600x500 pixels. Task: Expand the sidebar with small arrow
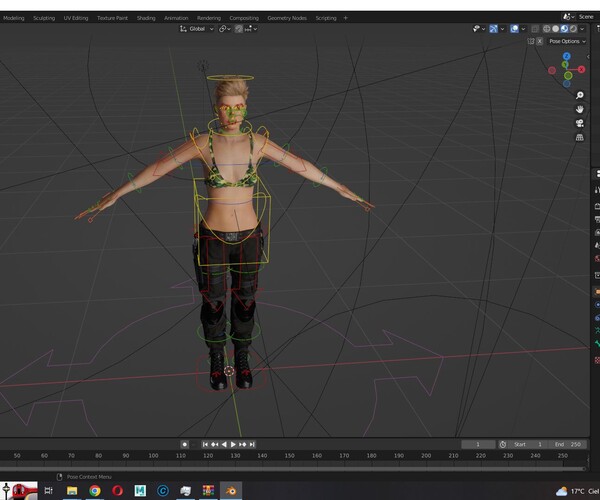point(588,57)
